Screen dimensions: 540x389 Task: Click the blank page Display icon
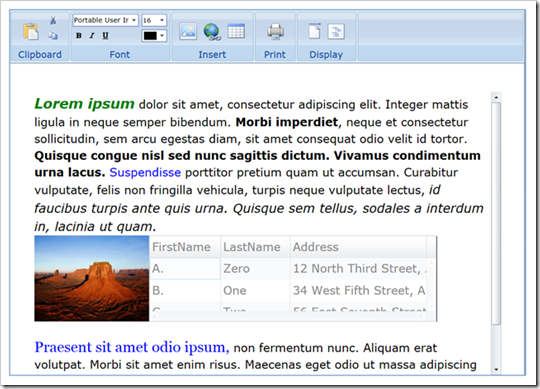pos(314,31)
